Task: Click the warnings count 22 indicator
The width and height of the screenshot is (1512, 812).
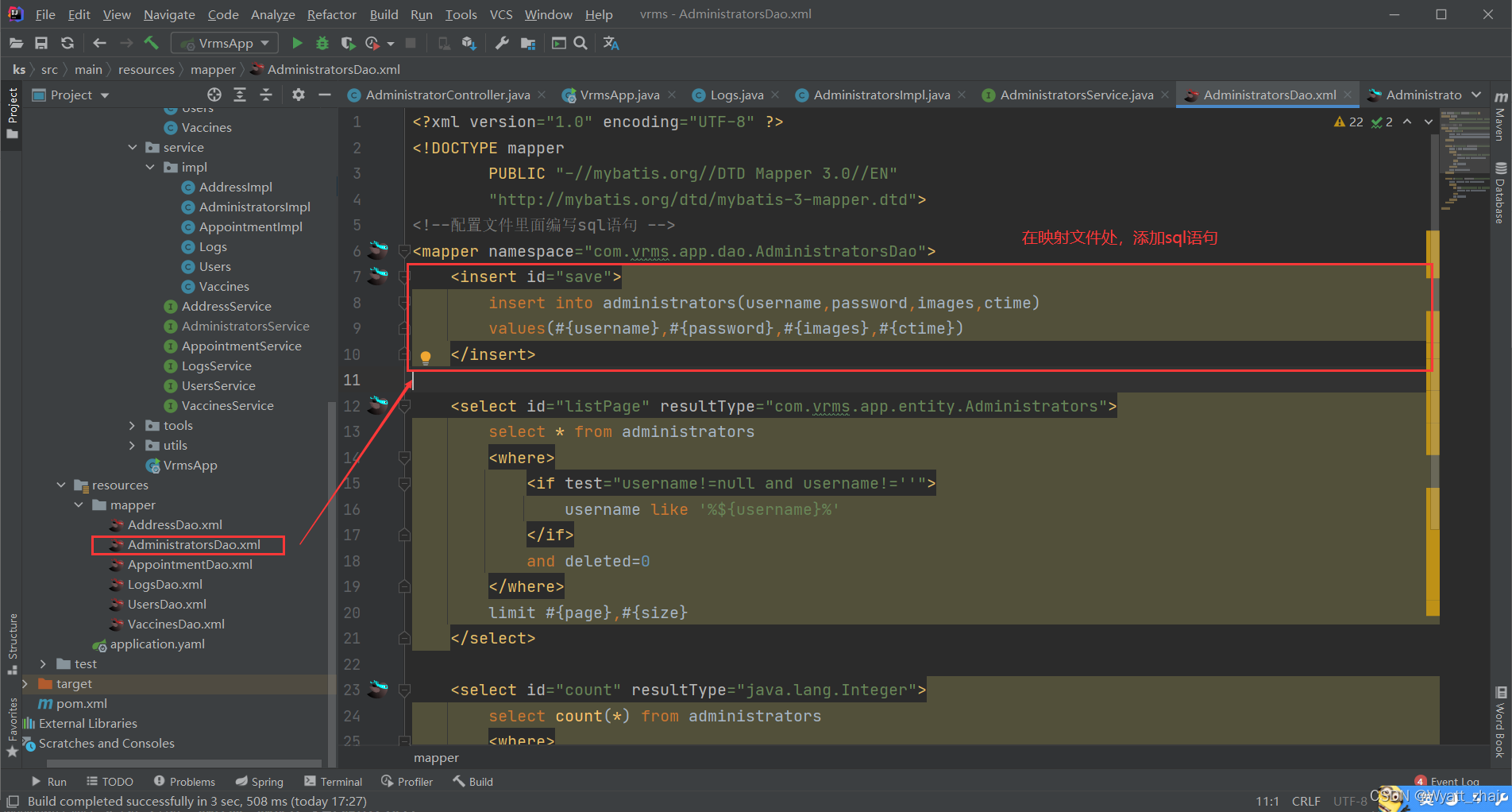Action: (x=1348, y=122)
